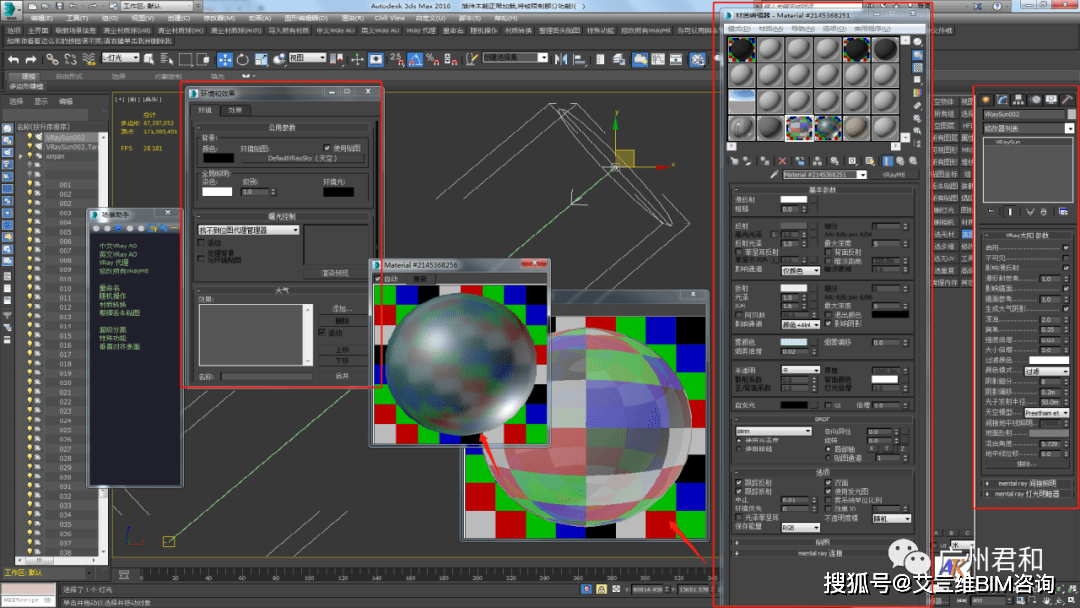Toggle the 自动 checkbox in material preview

pyautogui.click(x=377, y=279)
